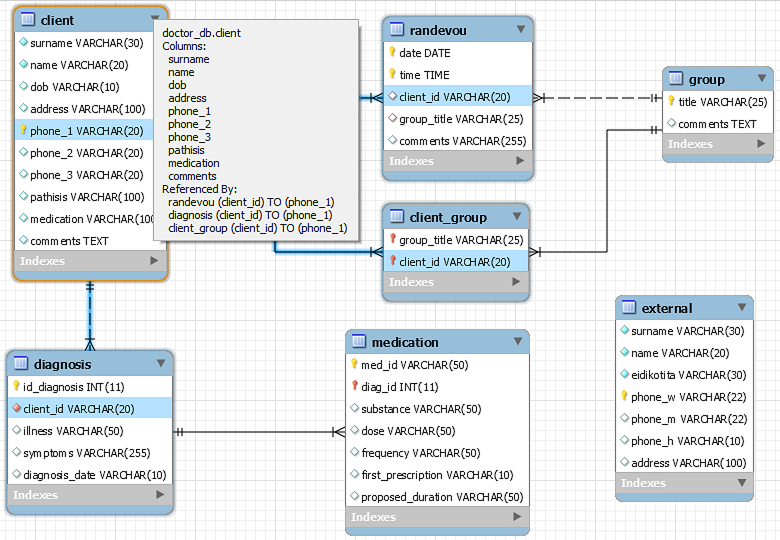Viewport: 780px width, 540px height.
Task: Click the key icon beside date DATE
Action: pyautogui.click(x=392, y=52)
